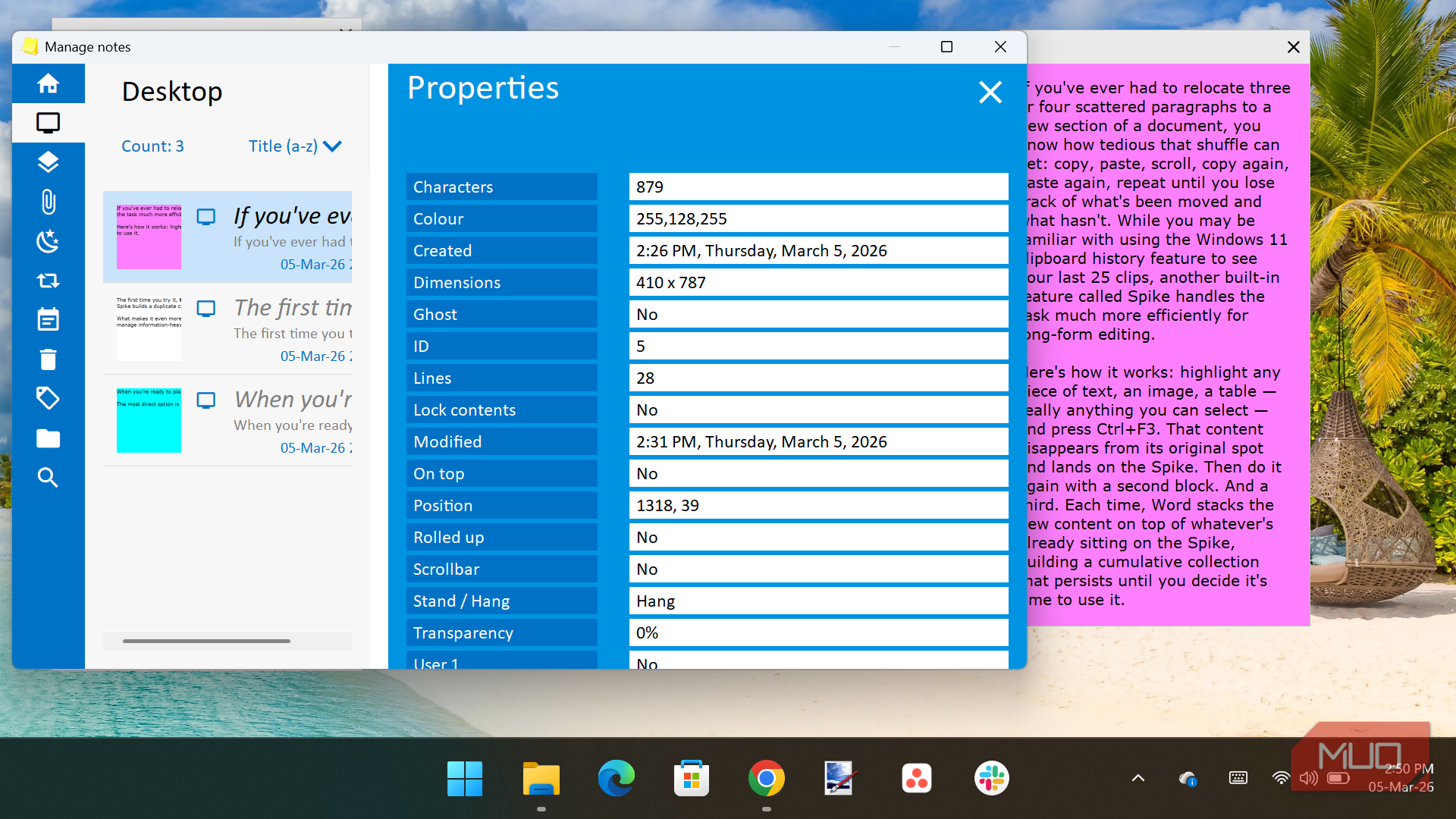
Task: Close the Properties panel with the X
Action: coord(990,93)
